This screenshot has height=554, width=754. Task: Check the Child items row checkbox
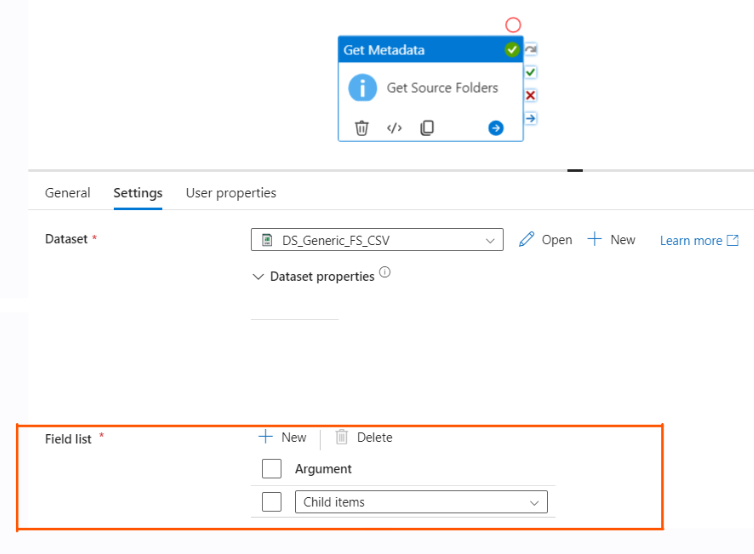(x=271, y=502)
